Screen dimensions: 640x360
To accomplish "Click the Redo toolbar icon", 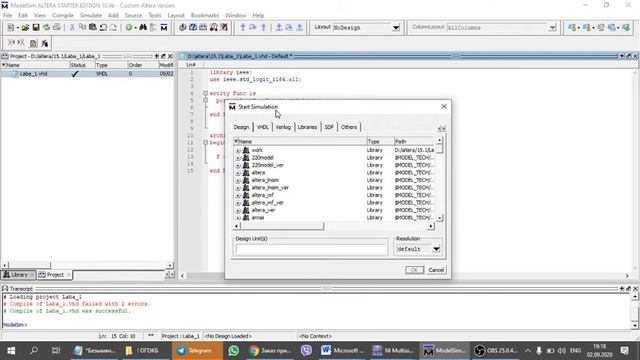I will click(113, 27).
